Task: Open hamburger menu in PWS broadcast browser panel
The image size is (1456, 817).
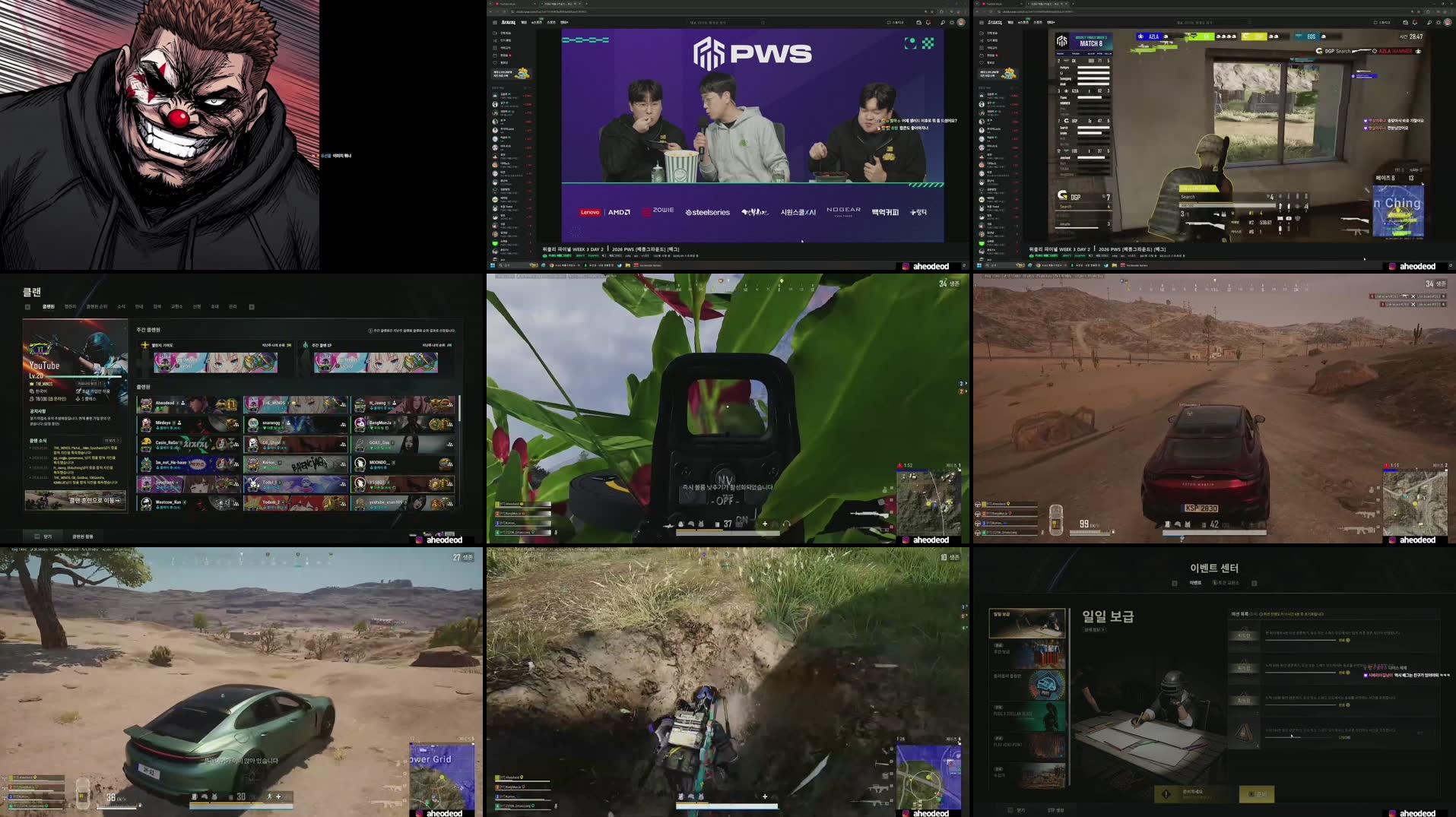Action: coord(494,23)
